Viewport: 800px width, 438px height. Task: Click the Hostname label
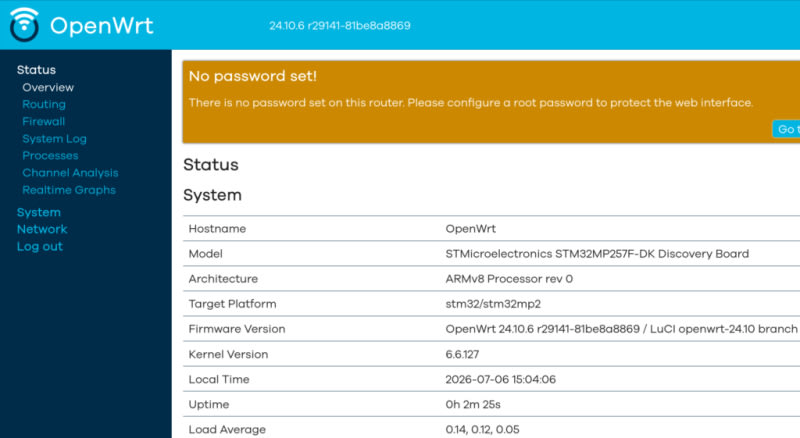point(217,229)
